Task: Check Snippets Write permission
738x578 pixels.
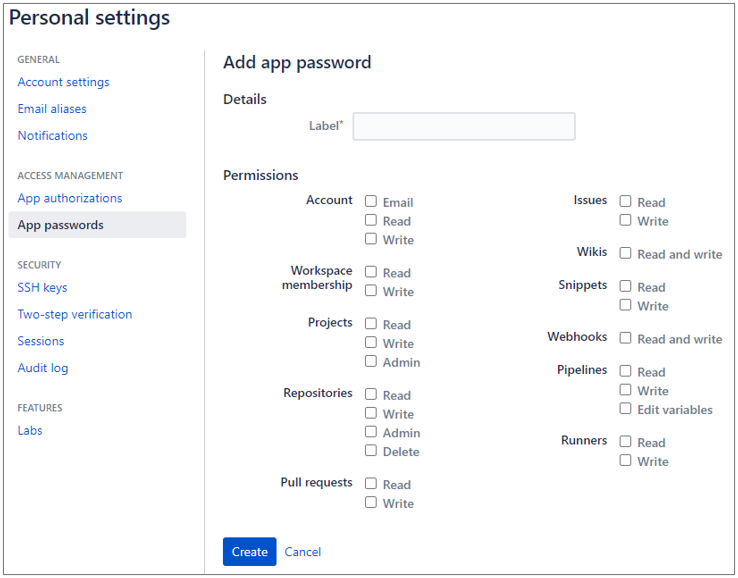Action: 625,305
